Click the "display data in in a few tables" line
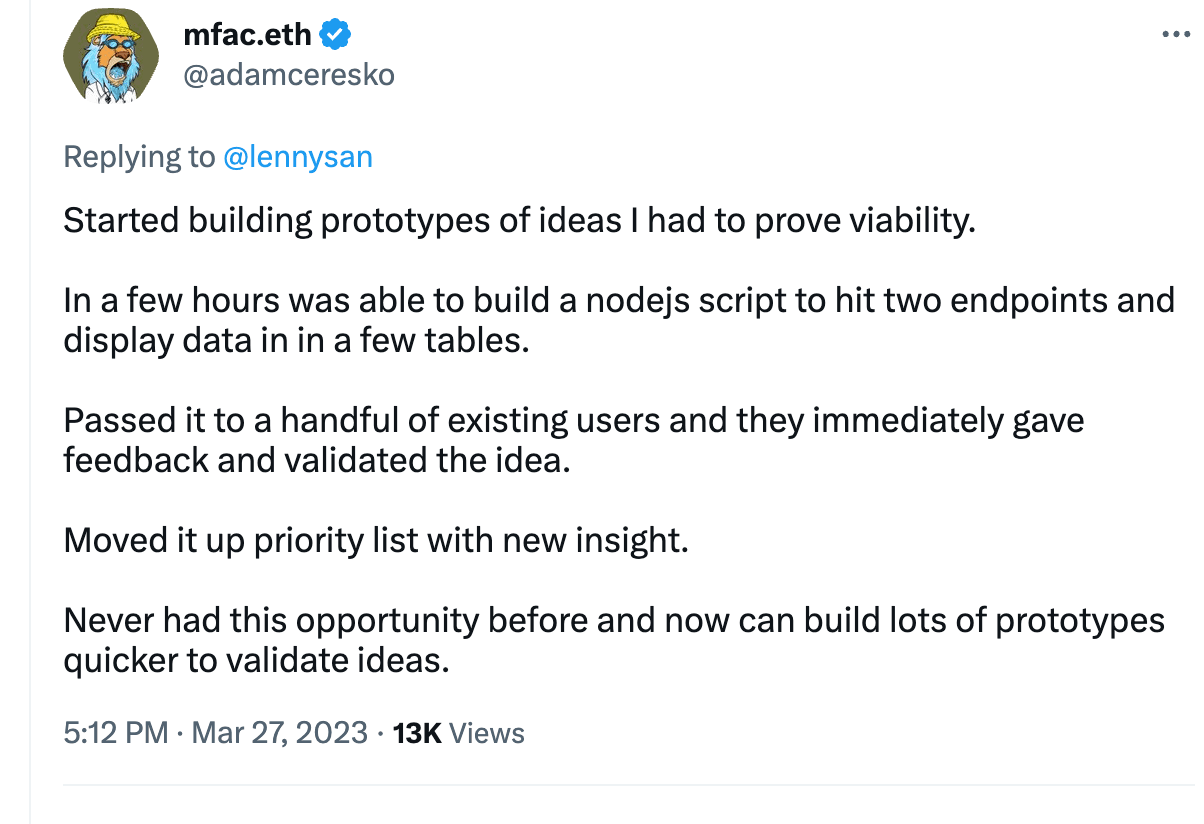This screenshot has width=1204, height=824. pos(295,340)
